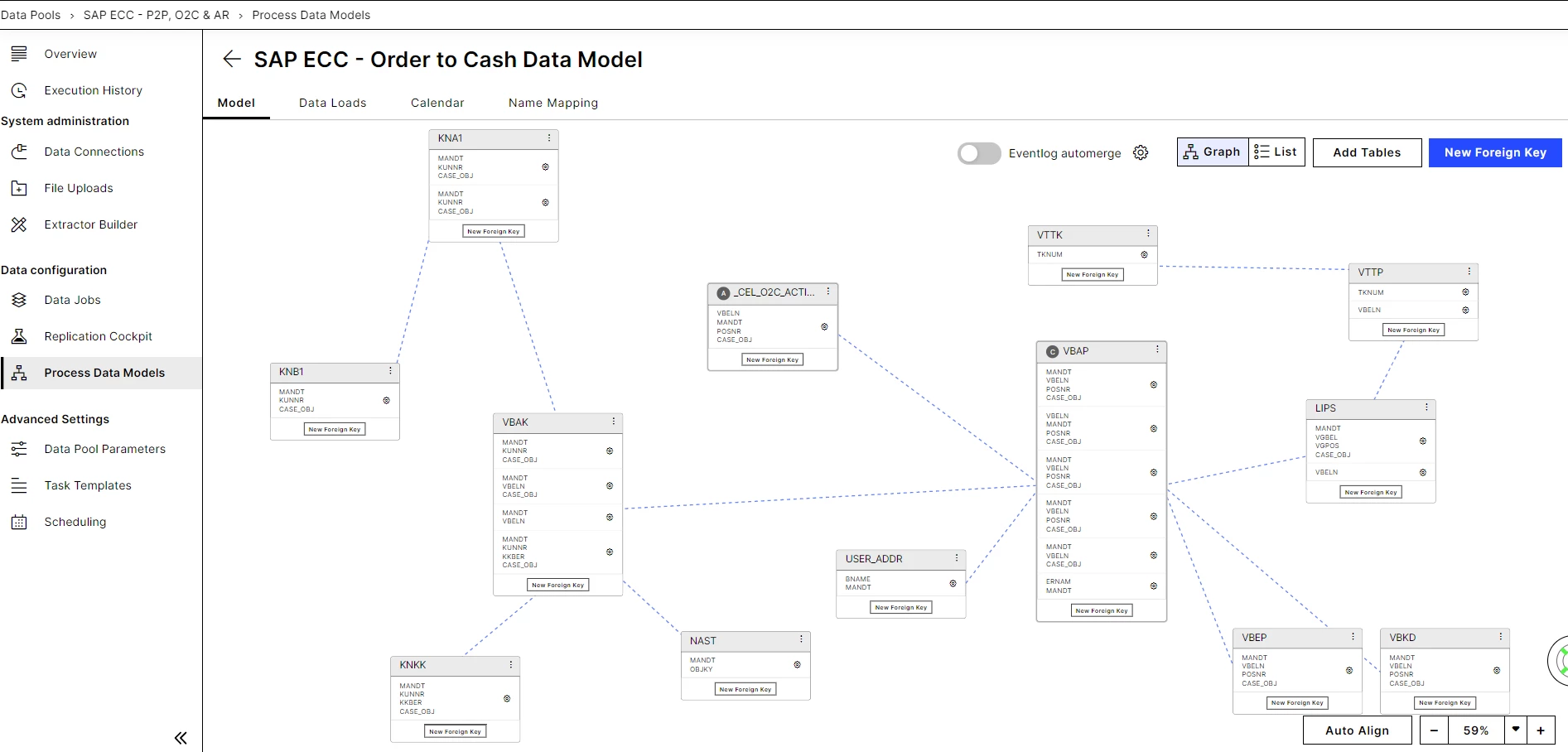This screenshot has width=1568, height=752.
Task: Click the 59% zoom value field
Action: point(1476,730)
